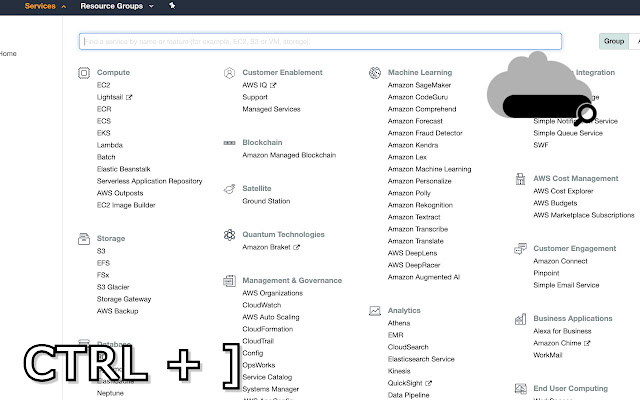This screenshot has width=640, height=400.
Task: Click the Storage category icon
Action: pos(84,239)
